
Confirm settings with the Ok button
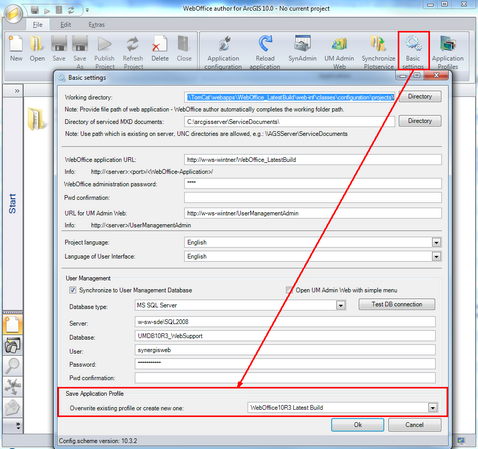358,425
